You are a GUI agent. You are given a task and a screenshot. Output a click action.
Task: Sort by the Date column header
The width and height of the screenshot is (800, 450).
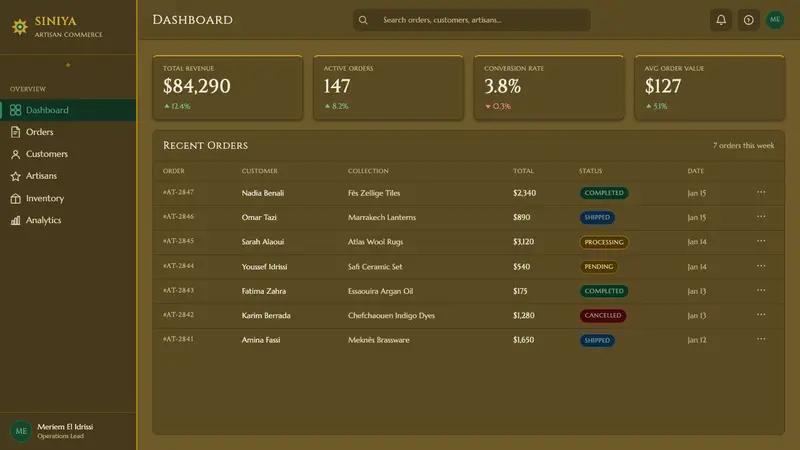coord(695,171)
